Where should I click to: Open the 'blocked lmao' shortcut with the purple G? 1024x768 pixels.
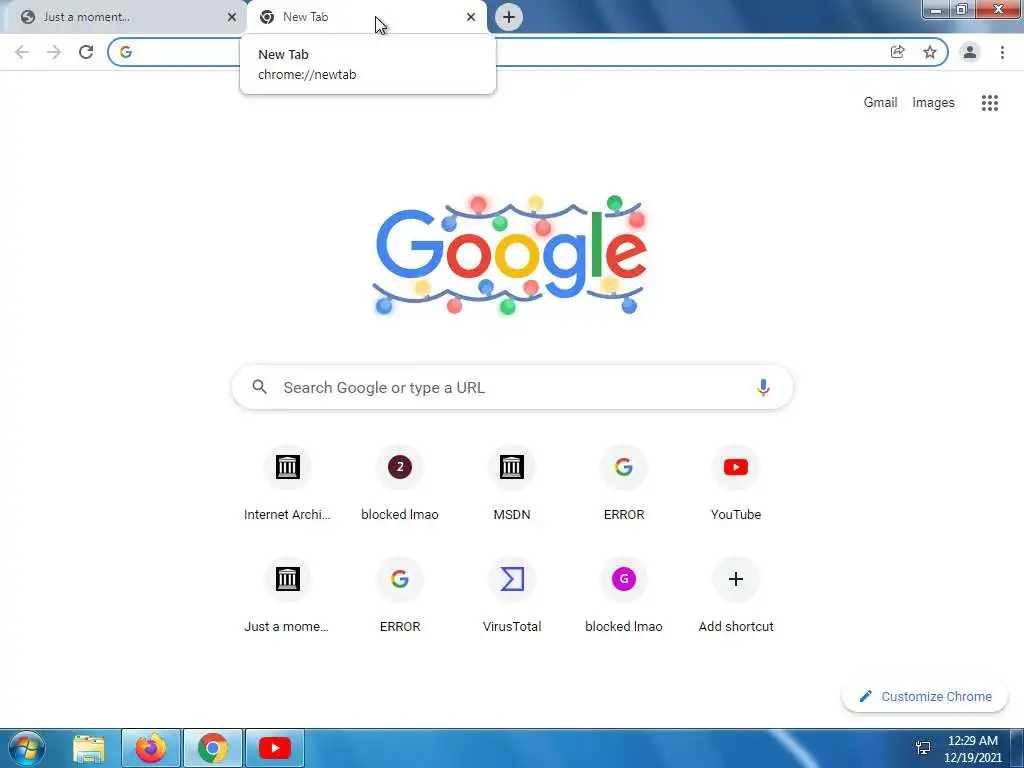pyautogui.click(x=624, y=596)
